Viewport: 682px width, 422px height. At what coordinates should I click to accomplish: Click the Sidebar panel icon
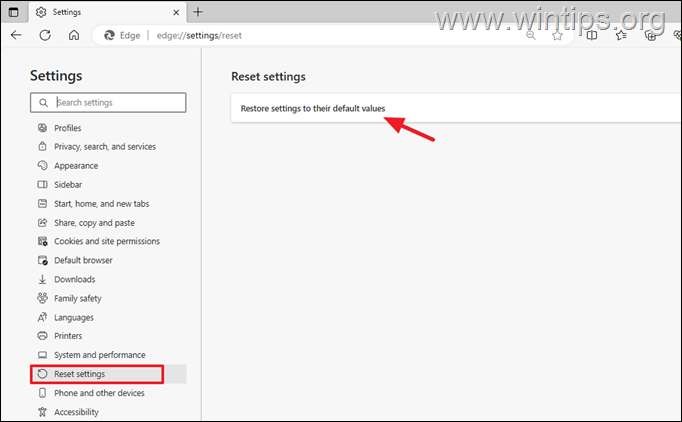click(x=42, y=184)
